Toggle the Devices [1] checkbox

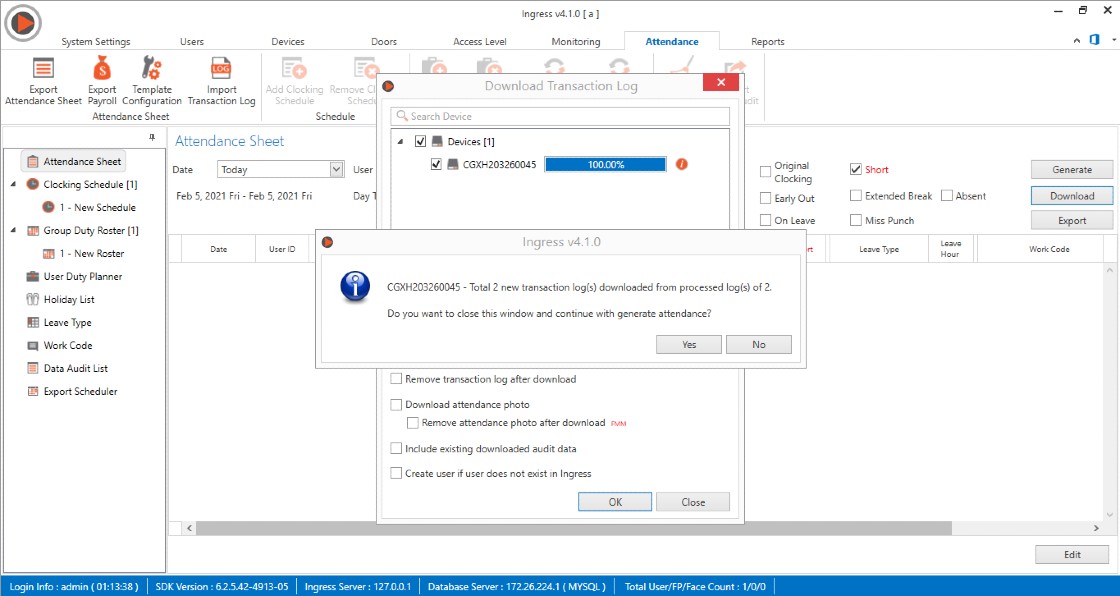[x=420, y=141]
